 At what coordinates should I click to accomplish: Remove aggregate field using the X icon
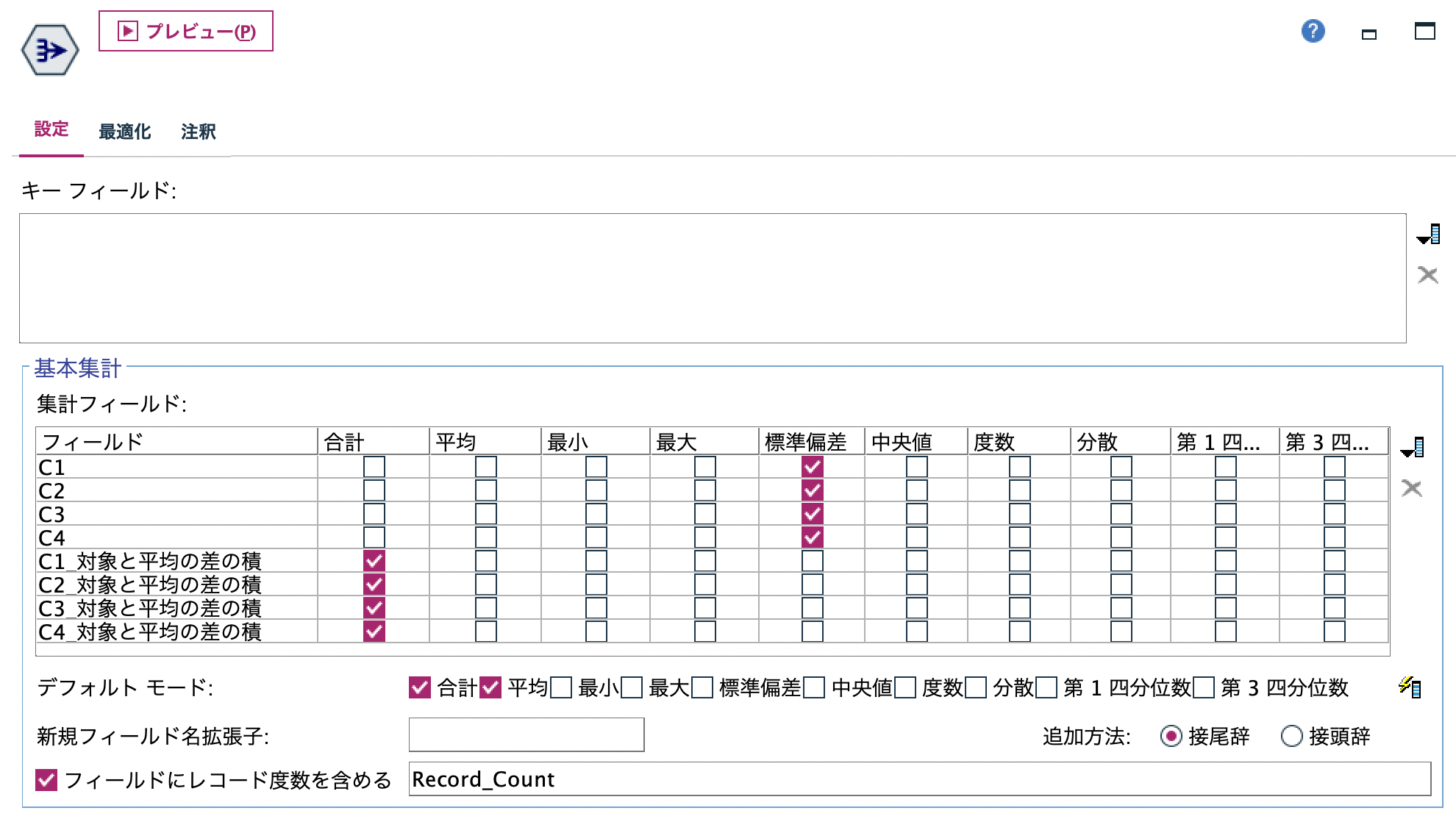1412,488
